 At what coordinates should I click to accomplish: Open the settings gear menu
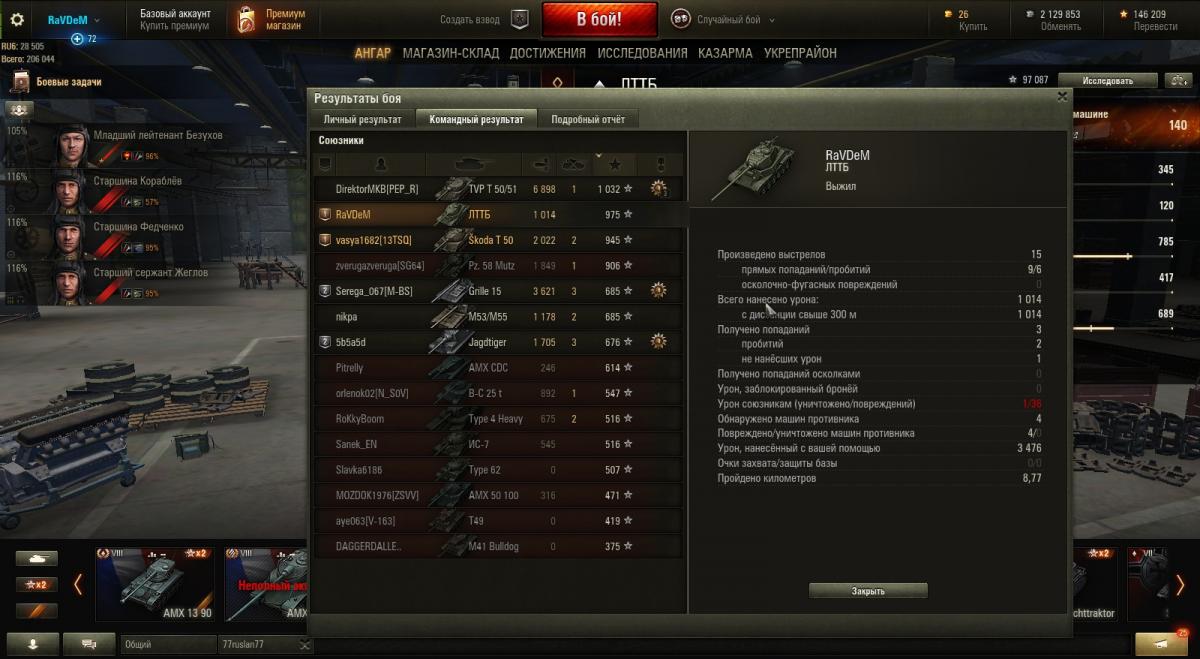click(x=17, y=19)
